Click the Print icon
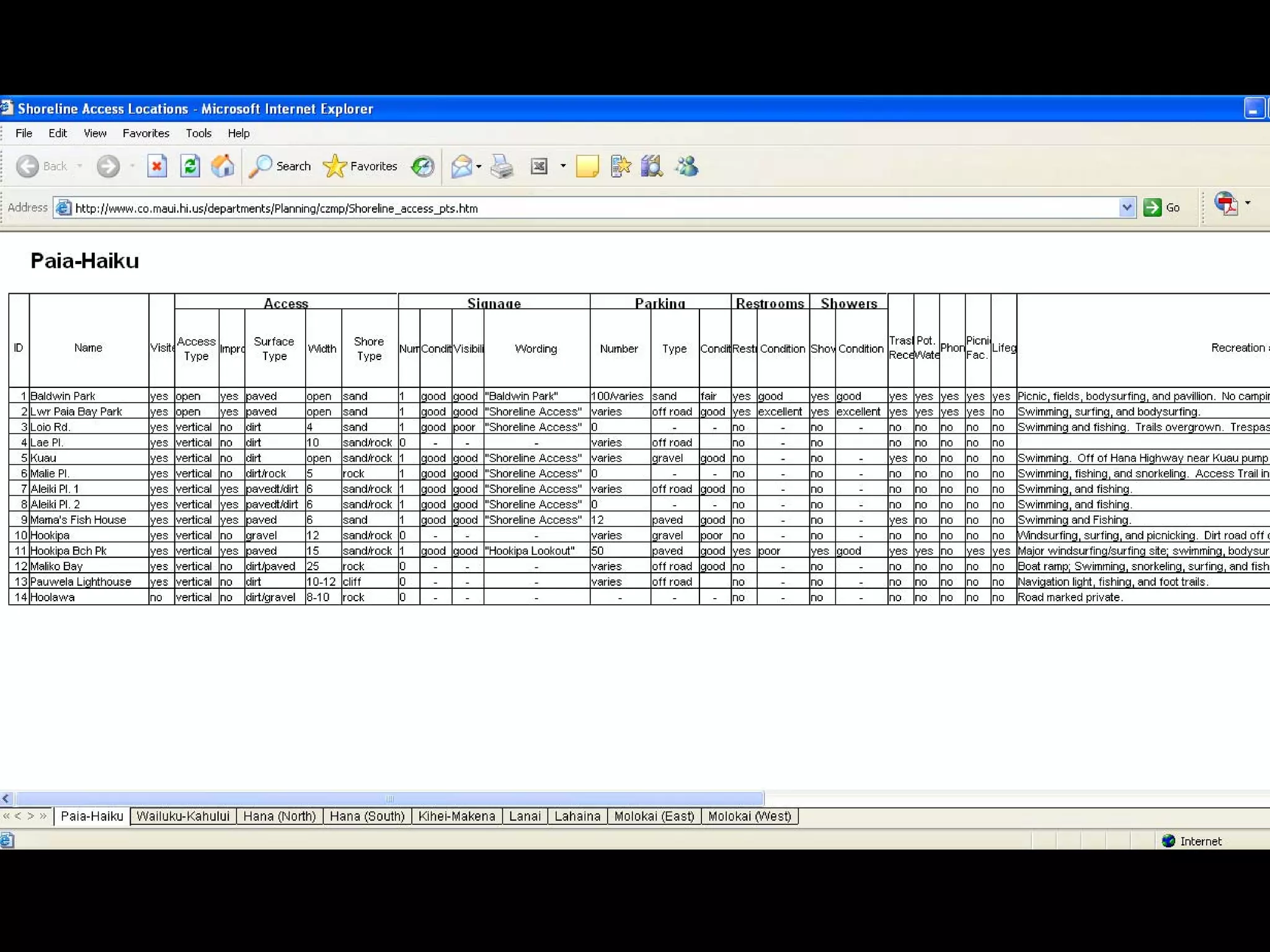Image resolution: width=1270 pixels, height=952 pixels. [x=502, y=166]
